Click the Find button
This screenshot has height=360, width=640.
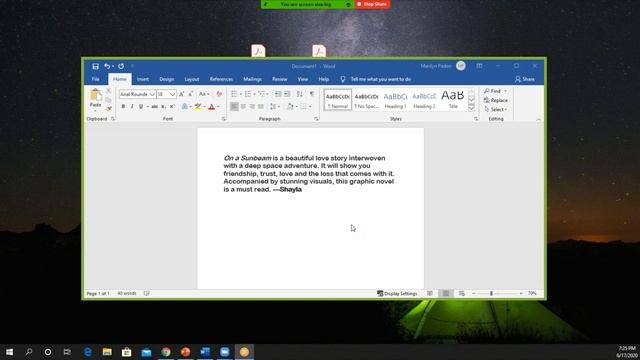click(x=495, y=91)
